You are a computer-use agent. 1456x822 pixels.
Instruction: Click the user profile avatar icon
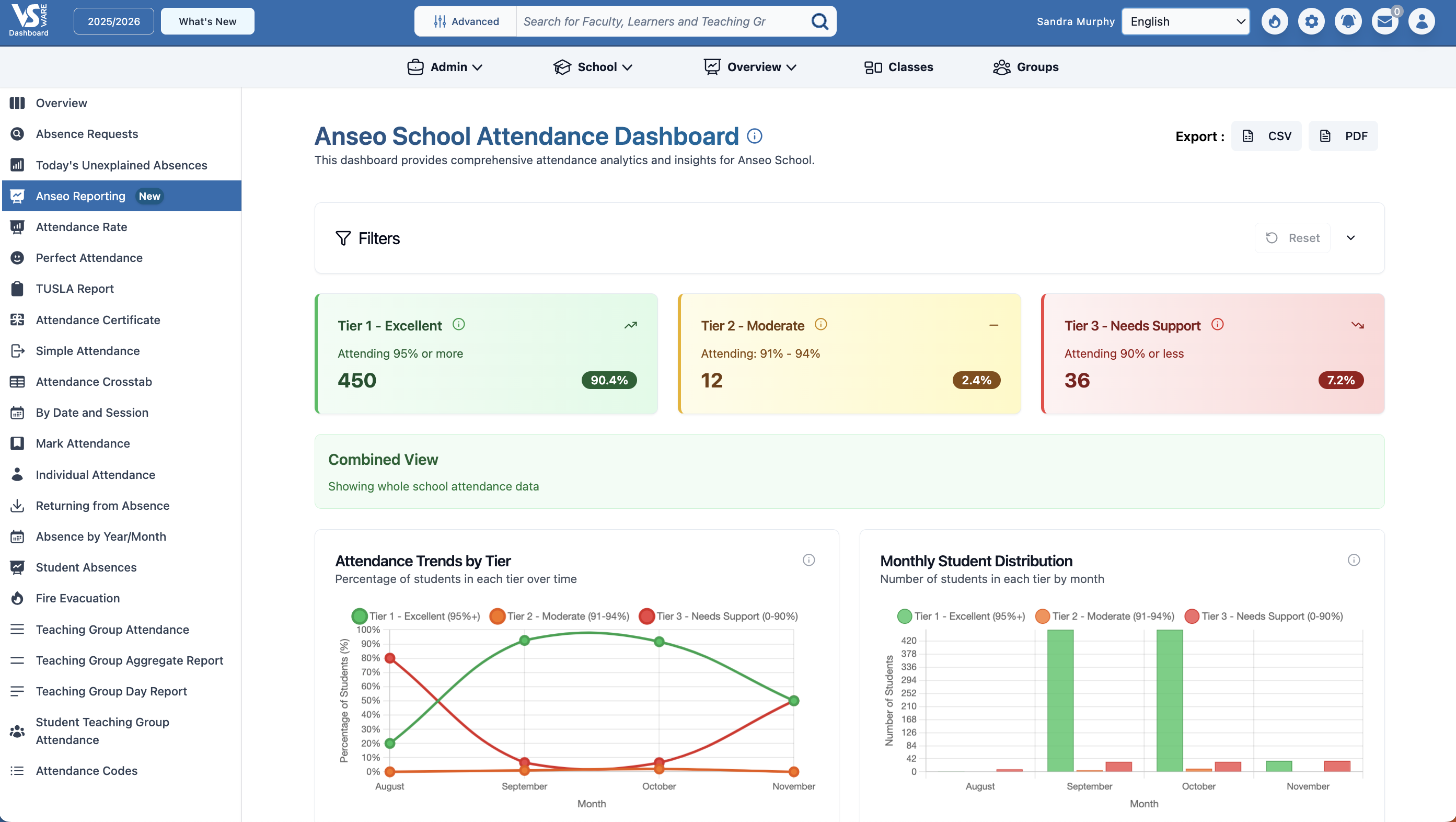[1421, 21]
